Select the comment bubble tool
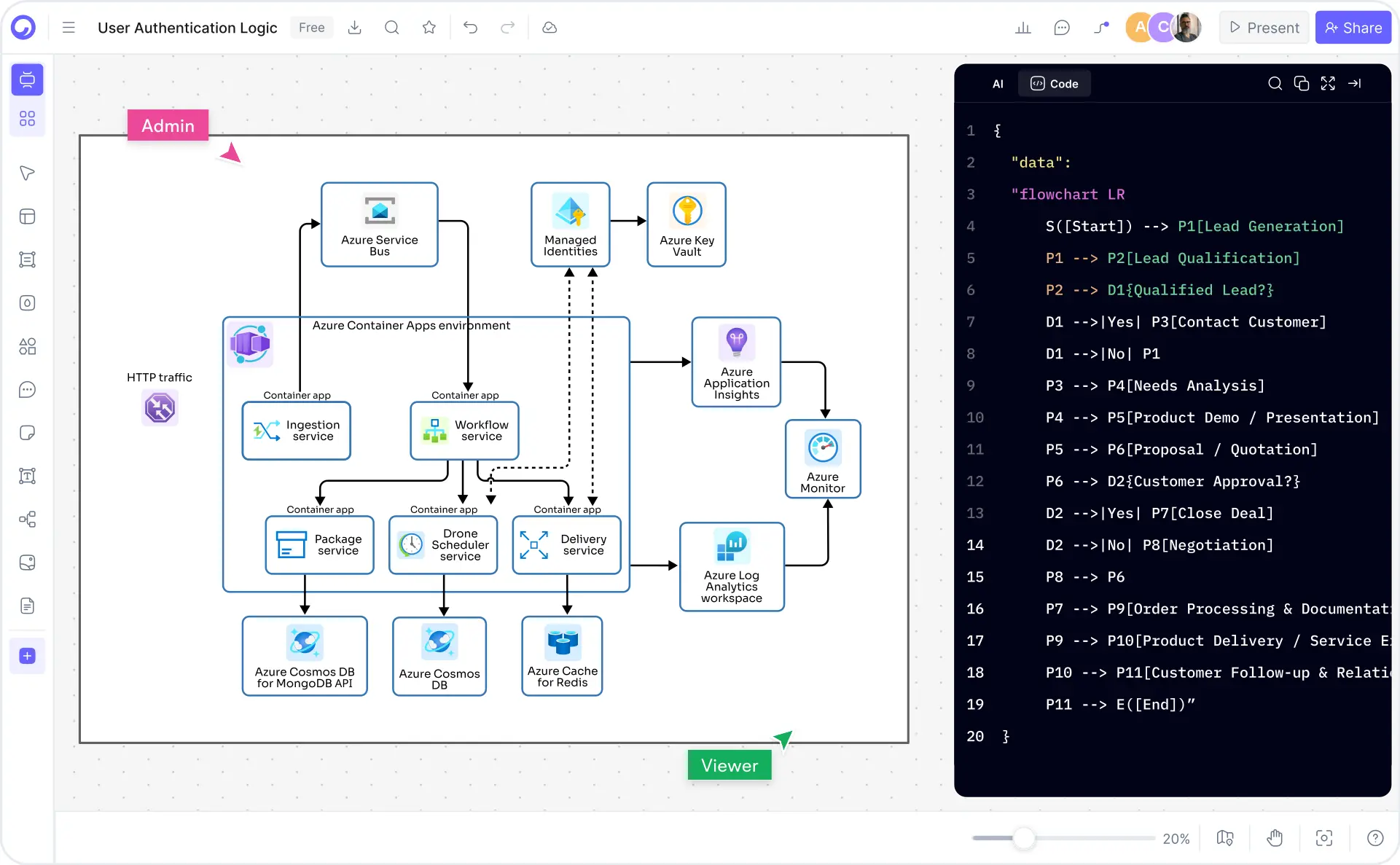The height and width of the screenshot is (865, 1400). (27, 390)
